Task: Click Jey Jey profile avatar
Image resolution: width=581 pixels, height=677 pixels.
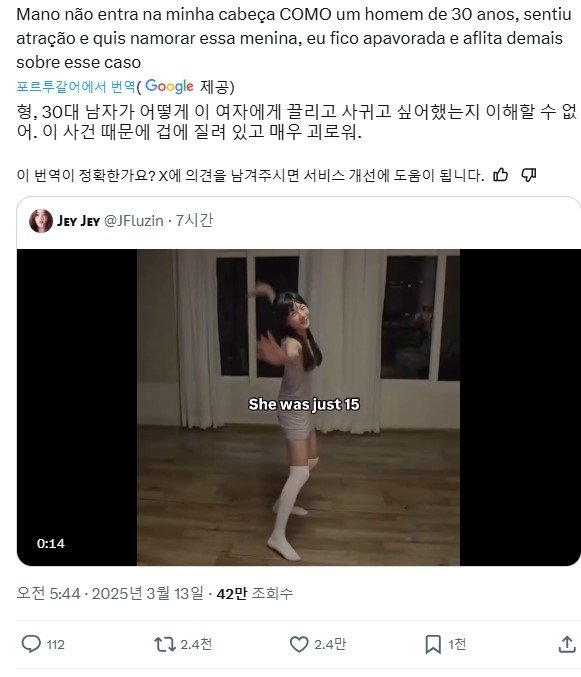Action: coord(41,221)
